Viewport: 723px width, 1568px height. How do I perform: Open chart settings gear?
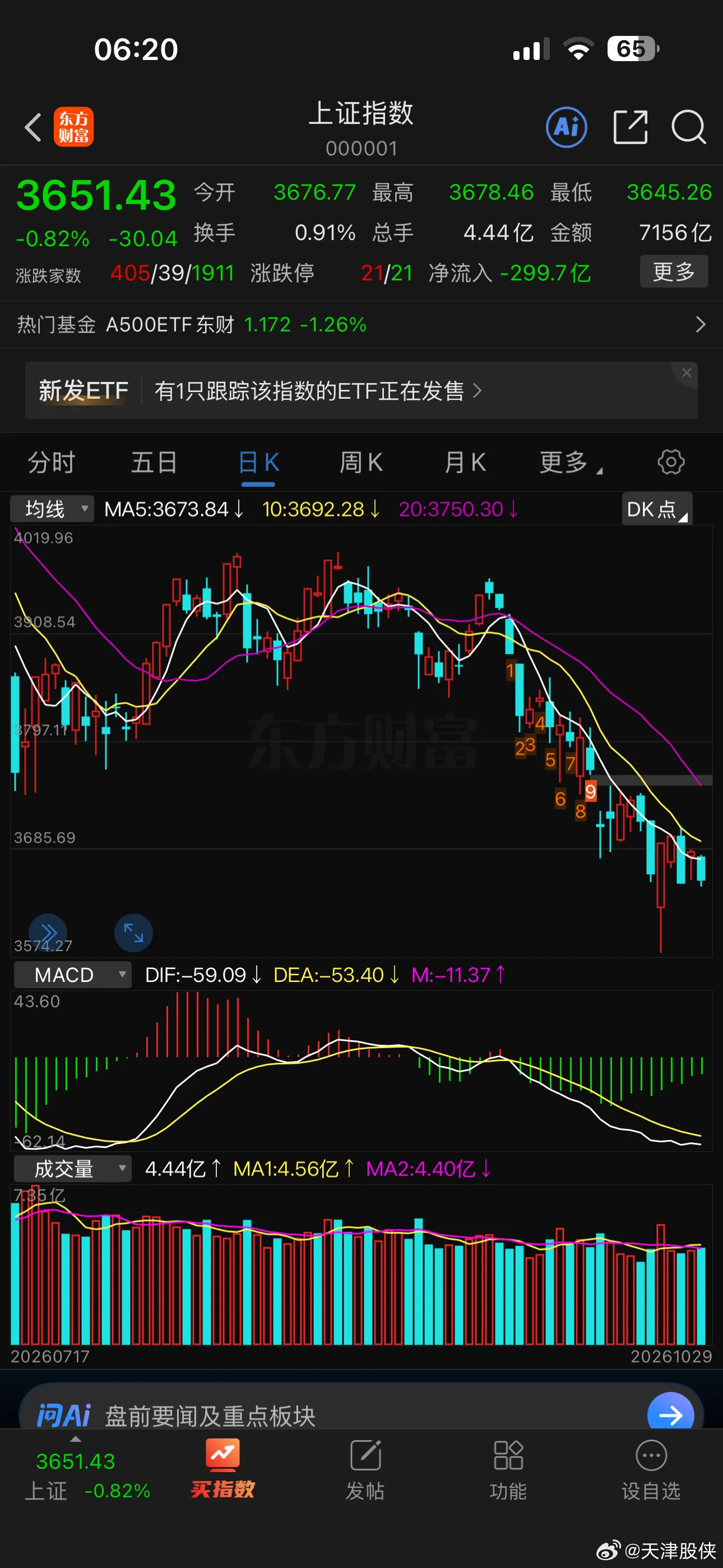click(671, 462)
